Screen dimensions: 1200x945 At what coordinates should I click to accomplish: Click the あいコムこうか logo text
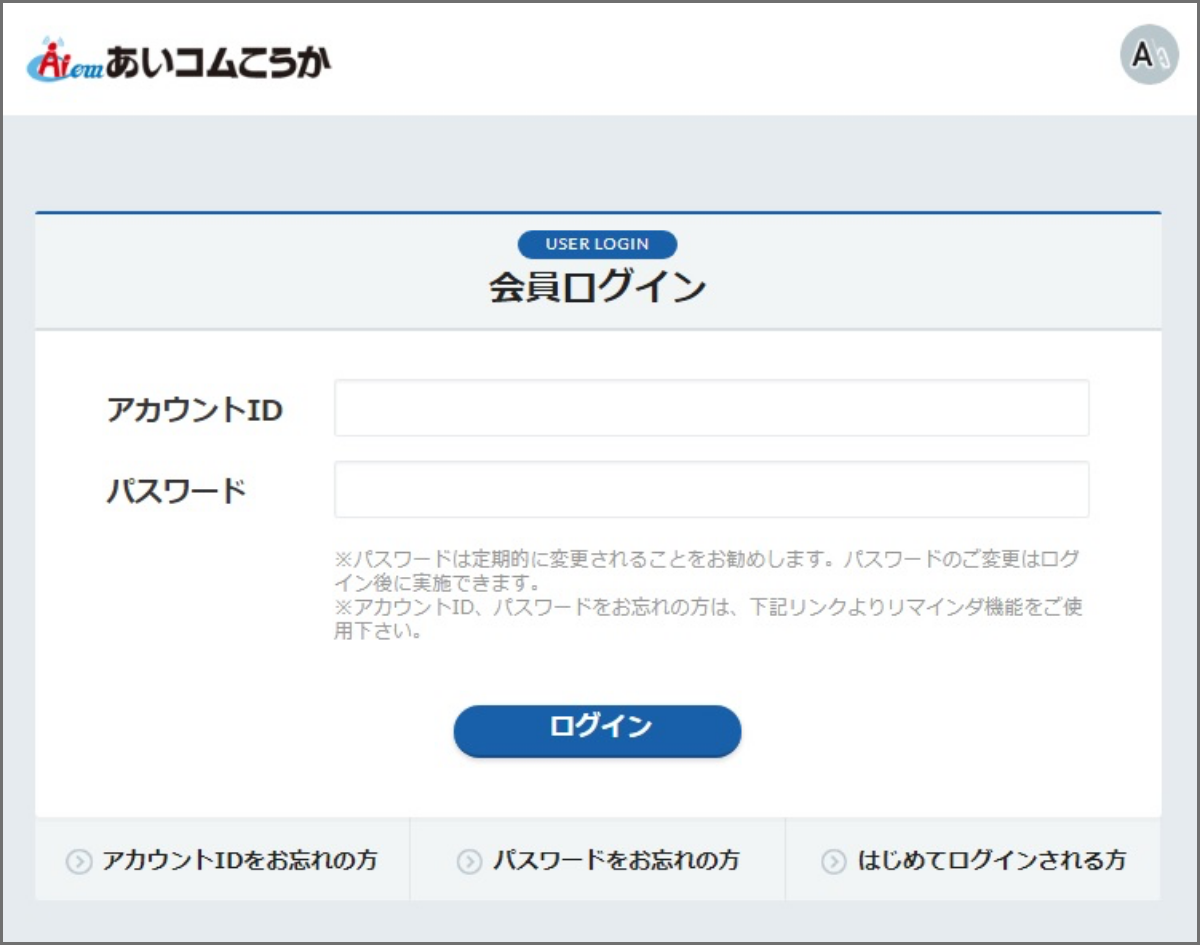[x=218, y=62]
